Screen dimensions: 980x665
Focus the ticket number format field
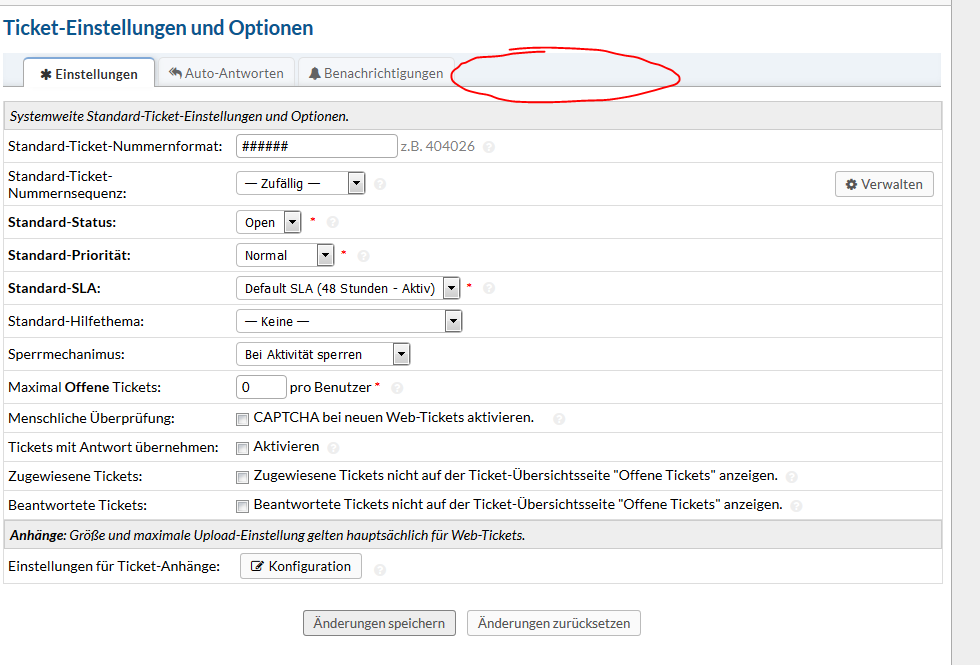(x=317, y=146)
